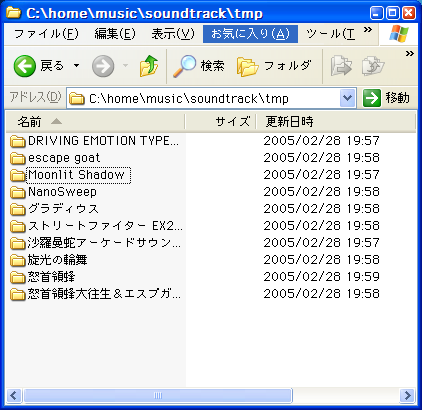Expand the toolbar overflow chevron
The height and width of the screenshot is (410, 422).
click(x=410, y=53)
